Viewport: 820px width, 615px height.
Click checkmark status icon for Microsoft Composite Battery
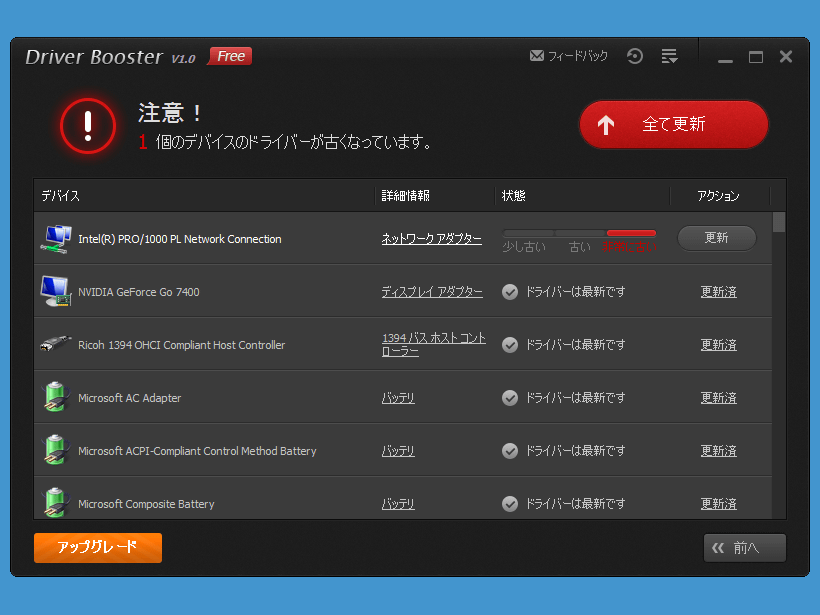point(510,504)
